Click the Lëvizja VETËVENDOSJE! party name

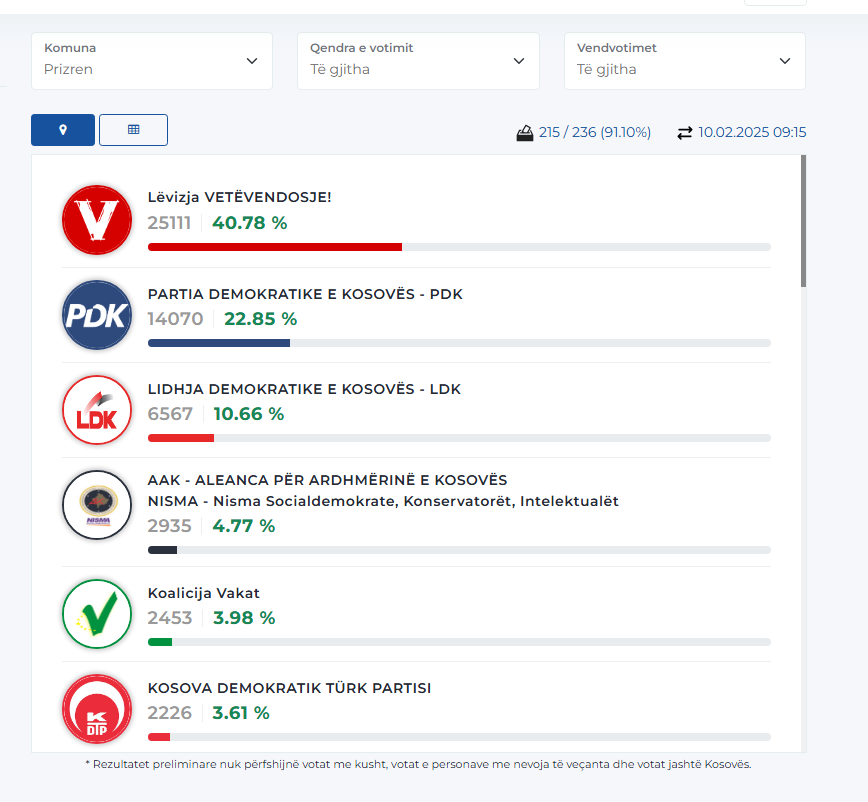239,197
